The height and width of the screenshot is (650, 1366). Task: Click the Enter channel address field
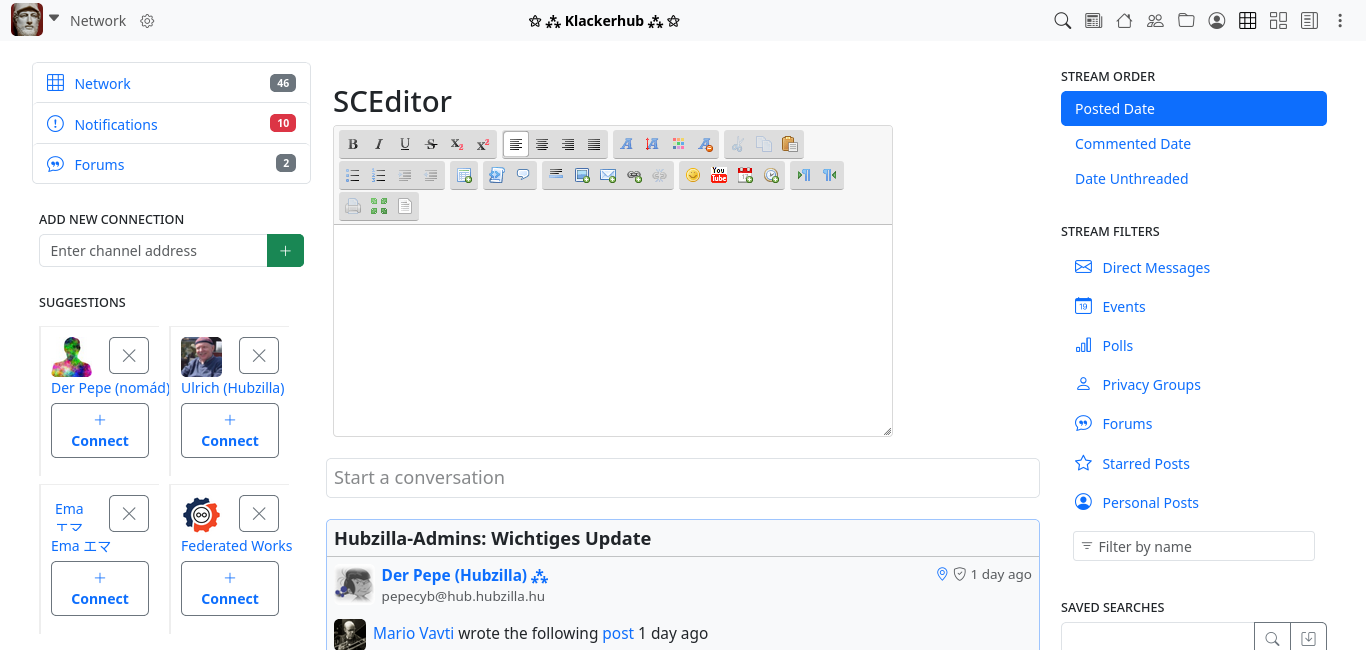153,251
